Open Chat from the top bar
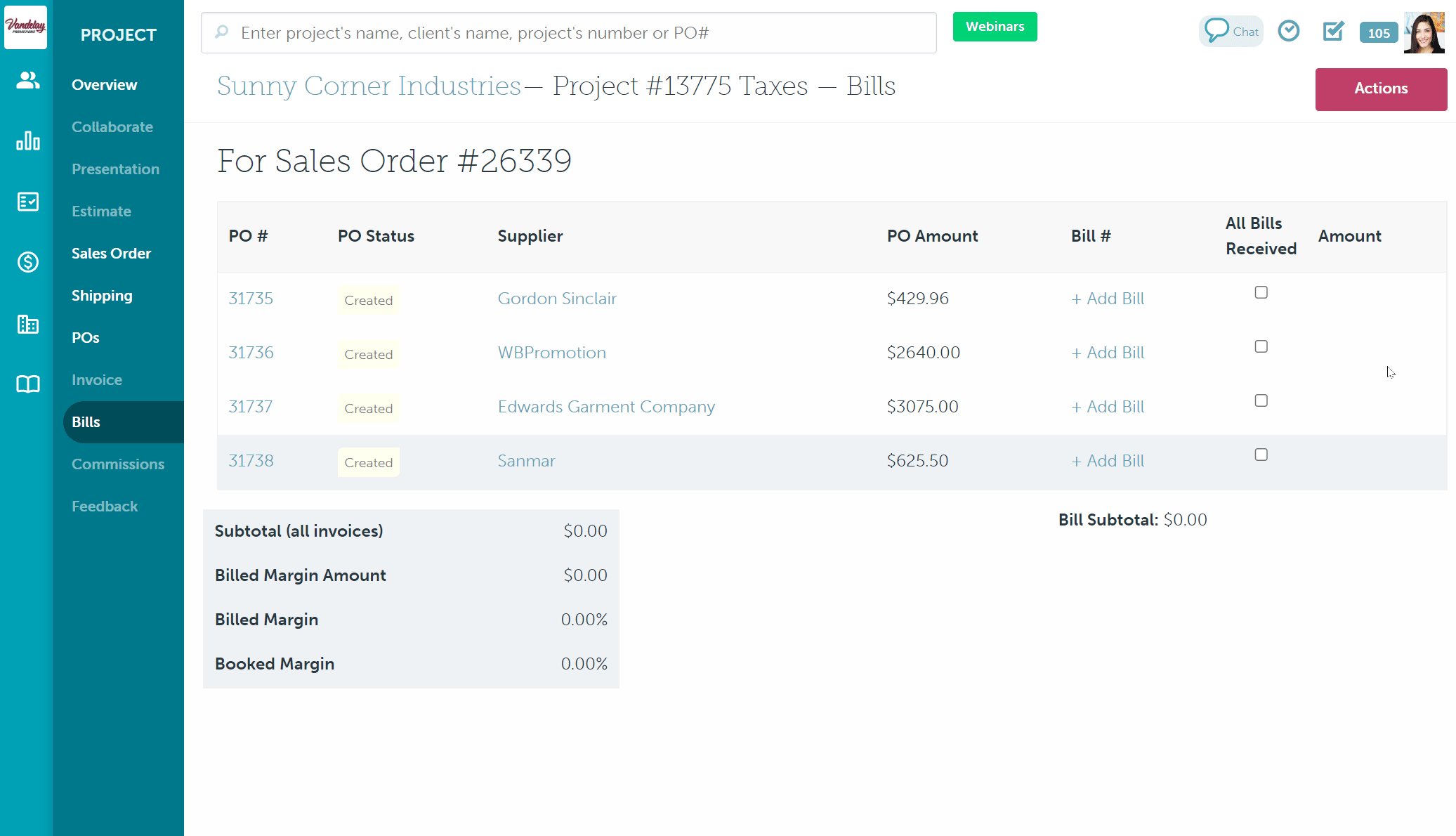The image size is (1456, 836). pyautogui.click(x=1231, y=31)
